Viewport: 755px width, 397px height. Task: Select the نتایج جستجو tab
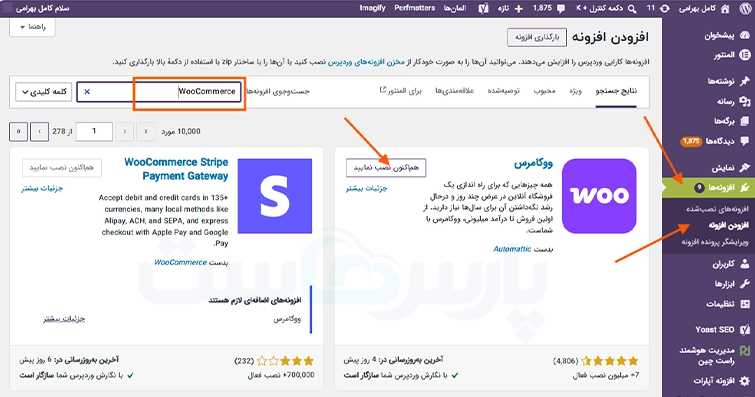pos(616,91)
